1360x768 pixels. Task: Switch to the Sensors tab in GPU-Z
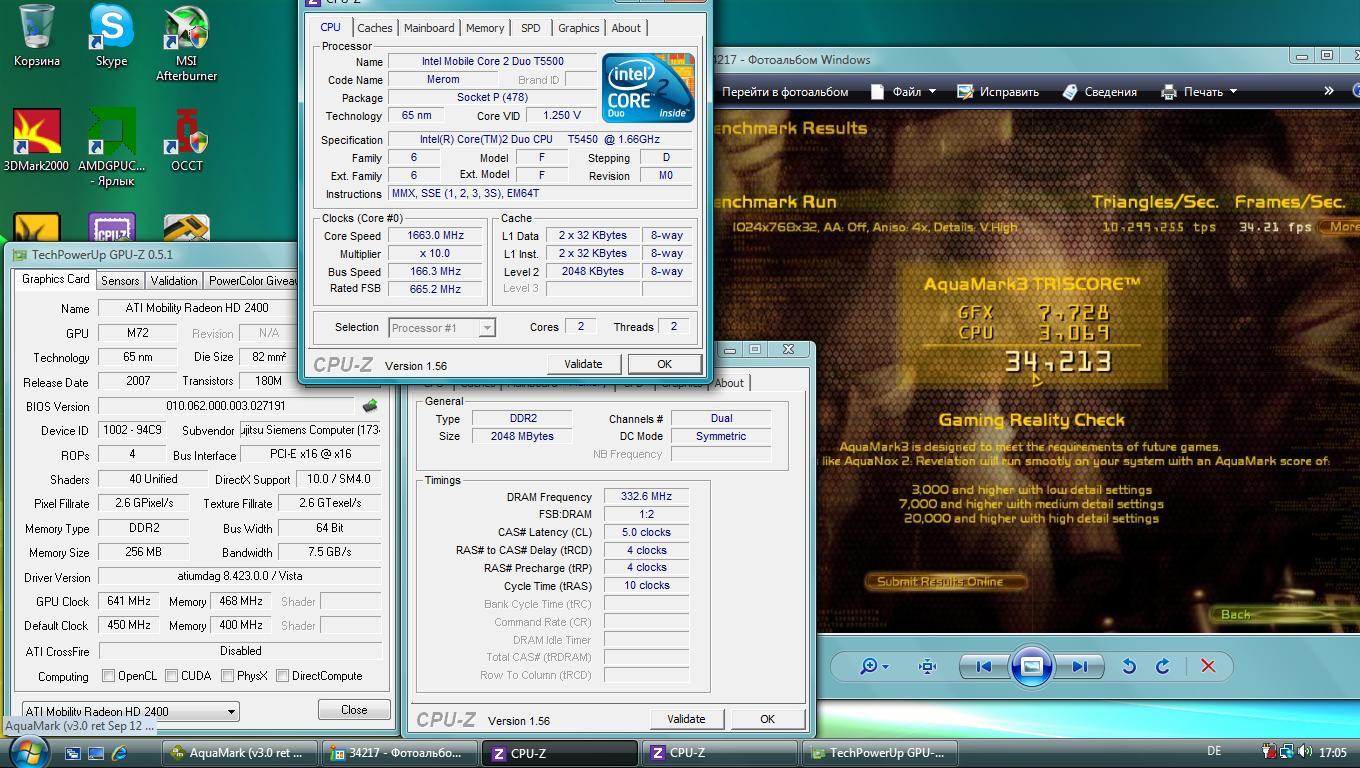tap(120, 281)
